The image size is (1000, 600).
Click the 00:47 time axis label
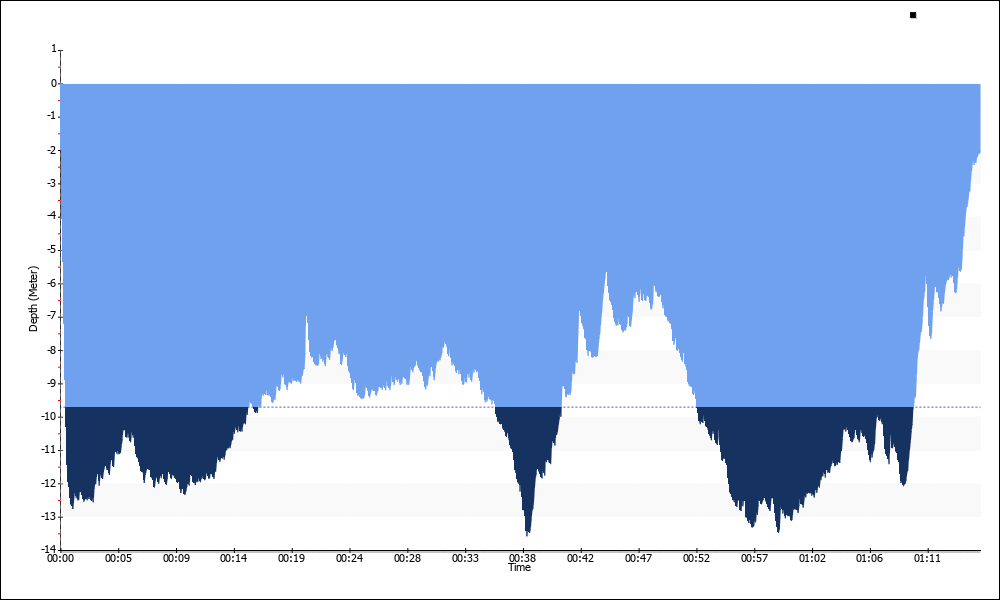638,559
